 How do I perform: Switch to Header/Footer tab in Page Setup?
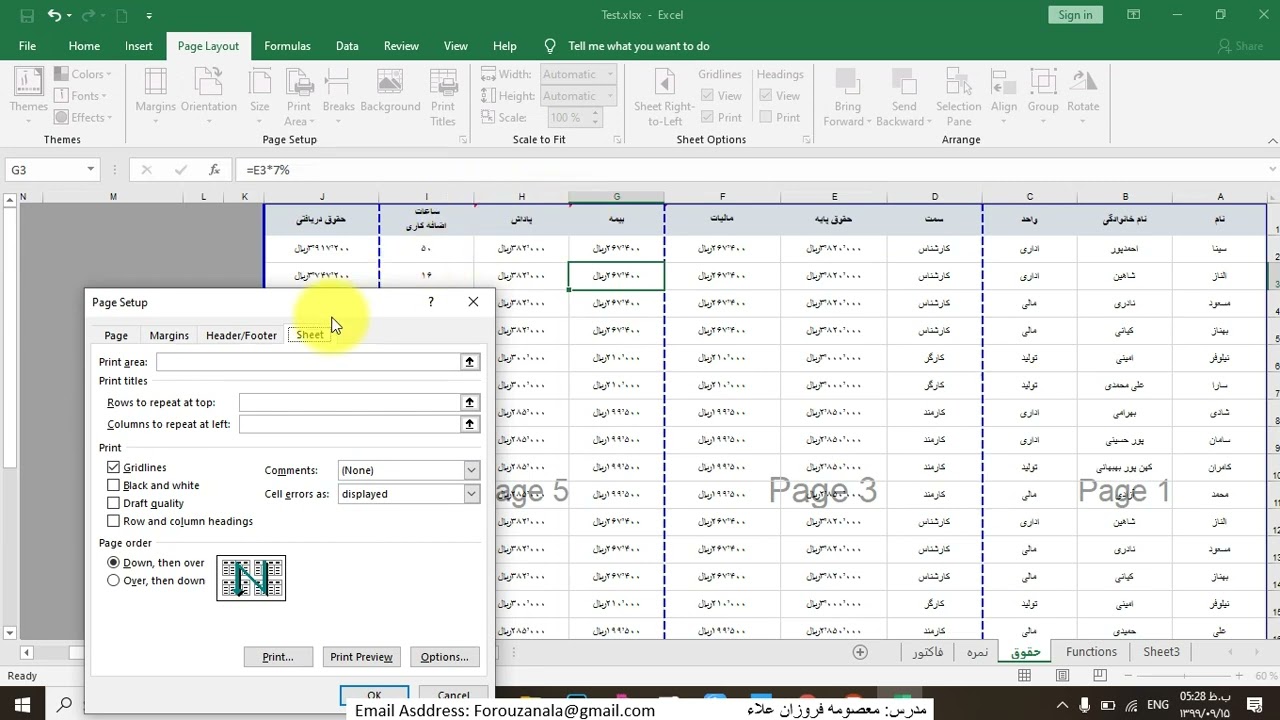point(241,335)
